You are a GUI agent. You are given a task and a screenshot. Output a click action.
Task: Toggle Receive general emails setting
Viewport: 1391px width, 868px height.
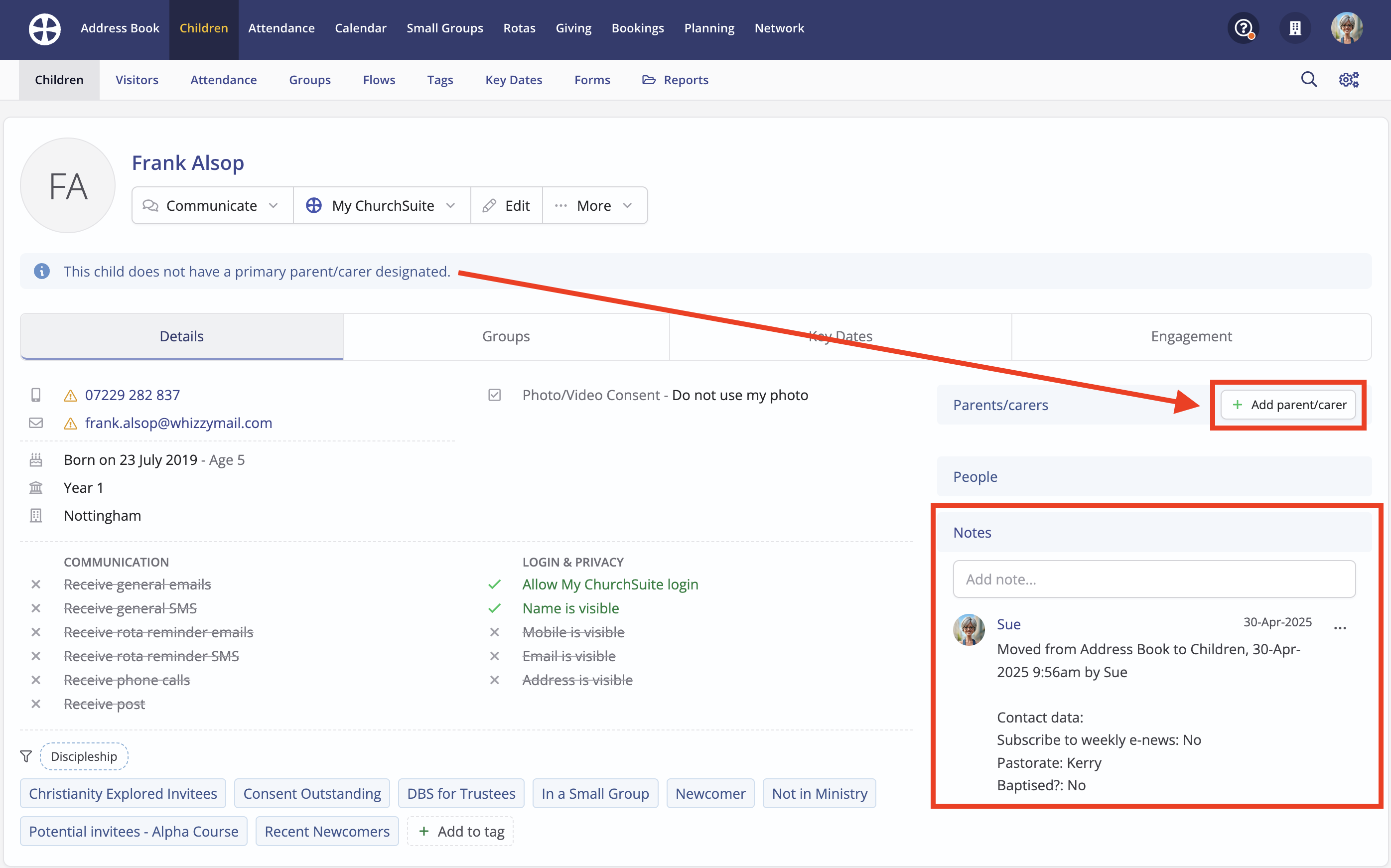(137, 584)
